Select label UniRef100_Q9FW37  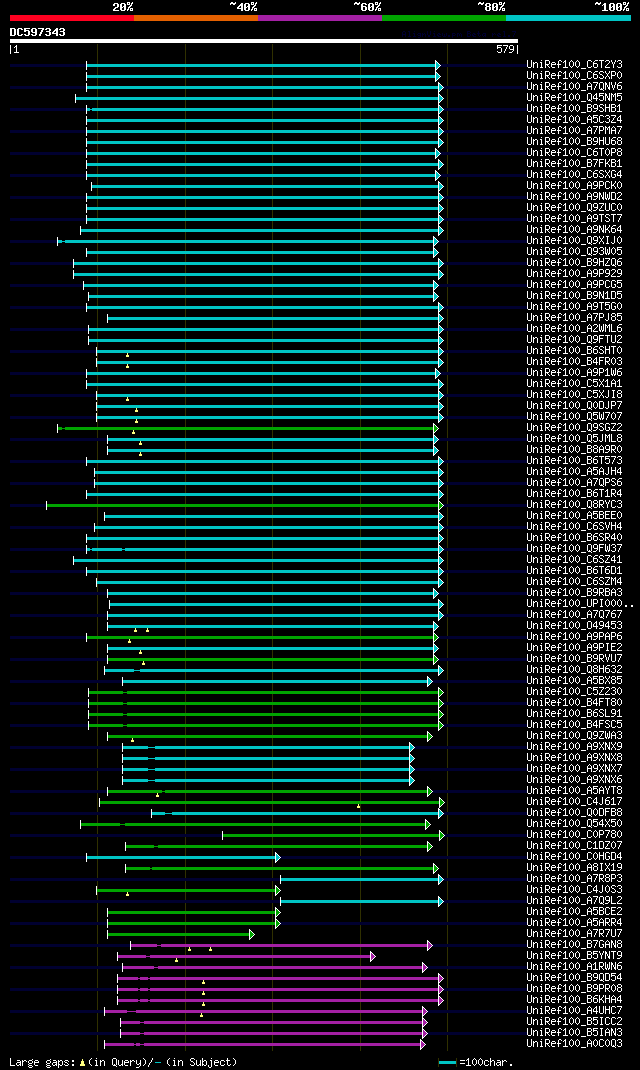[574, 549]
